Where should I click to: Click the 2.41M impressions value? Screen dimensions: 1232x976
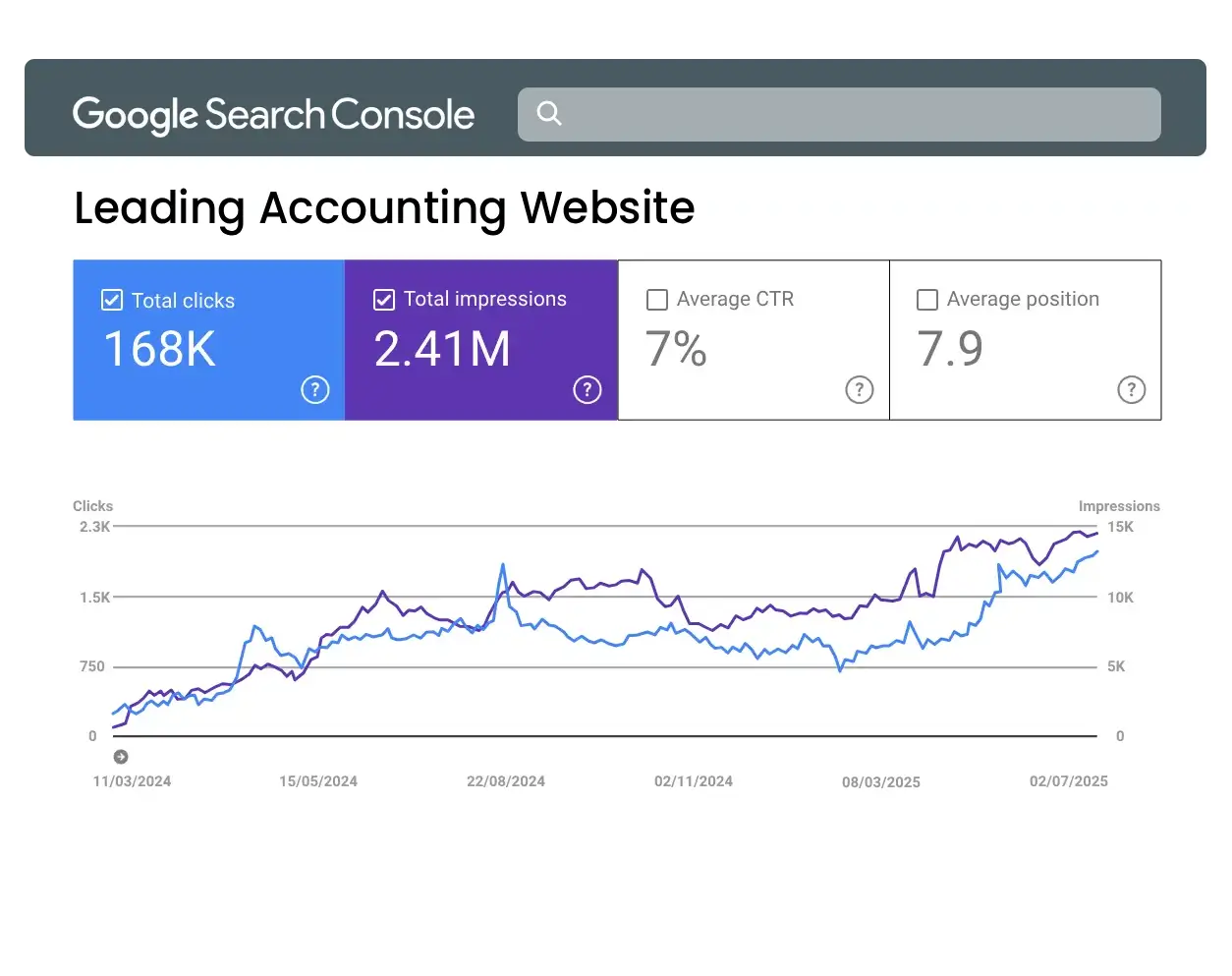[442, 349]
